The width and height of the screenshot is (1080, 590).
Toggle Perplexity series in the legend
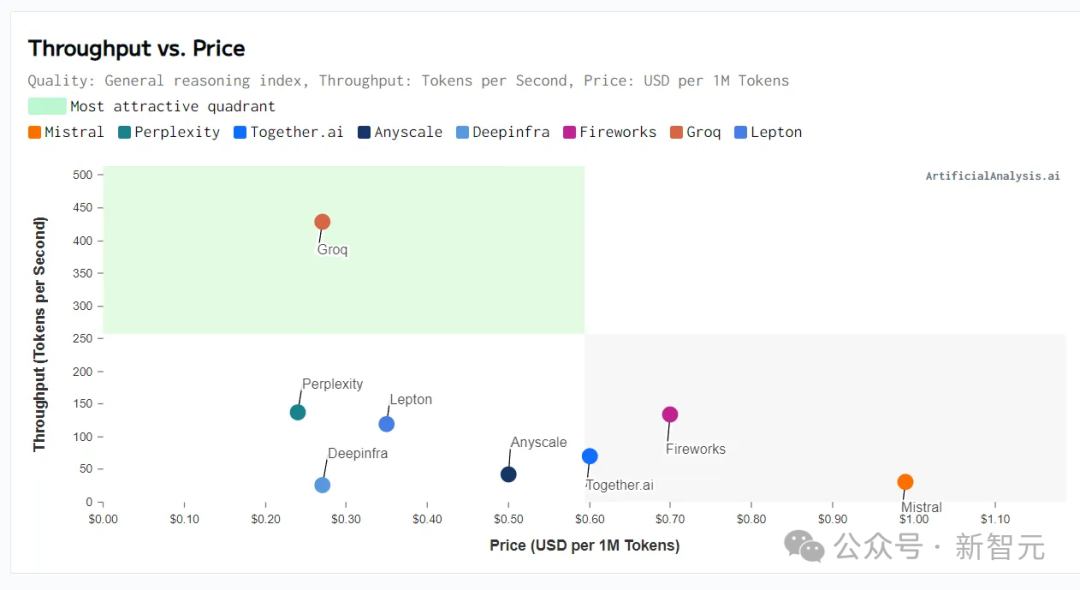pyautogui.click(x=169, y=132)
